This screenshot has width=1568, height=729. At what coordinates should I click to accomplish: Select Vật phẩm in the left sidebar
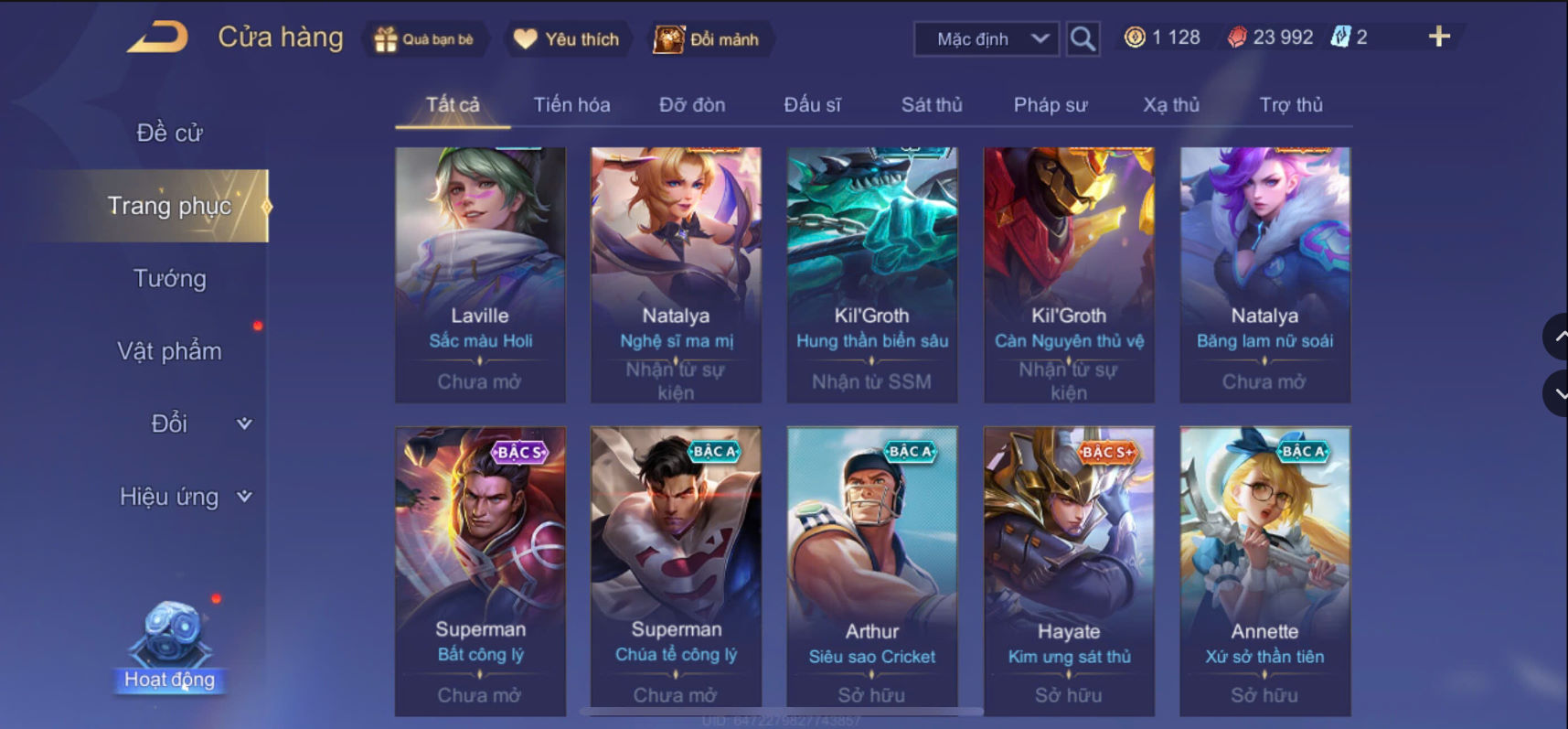pos(170,351)
